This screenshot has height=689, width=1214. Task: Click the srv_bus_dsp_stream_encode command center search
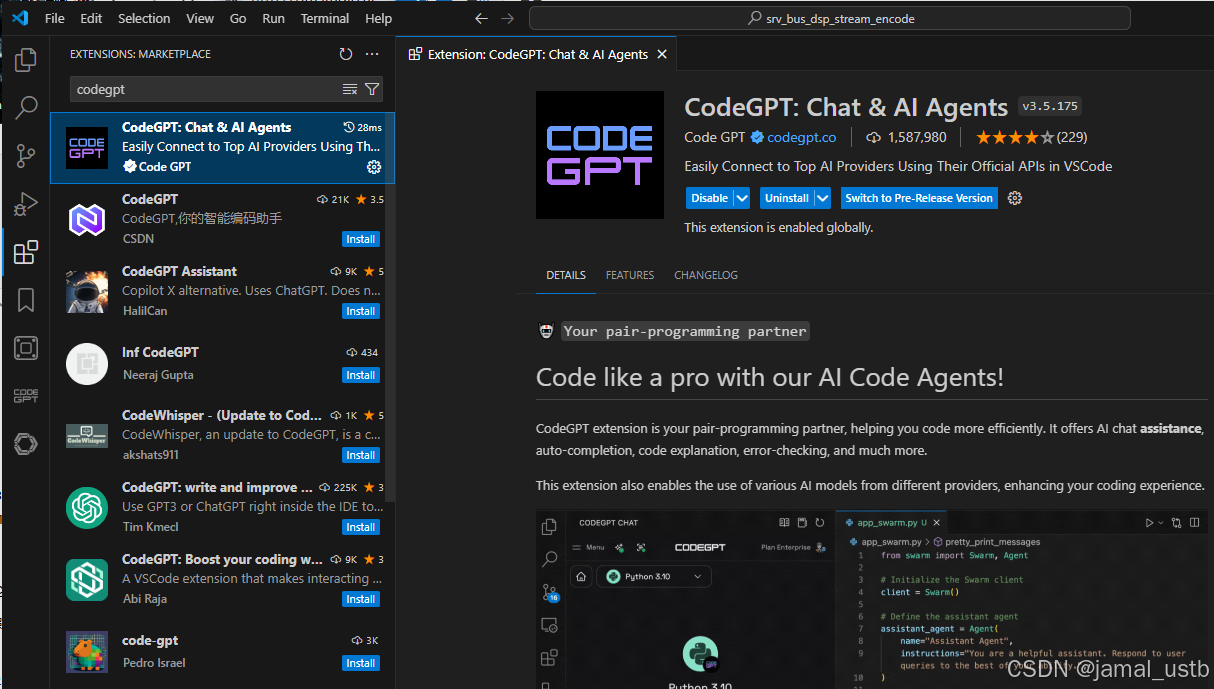click(x=830, y=18)
